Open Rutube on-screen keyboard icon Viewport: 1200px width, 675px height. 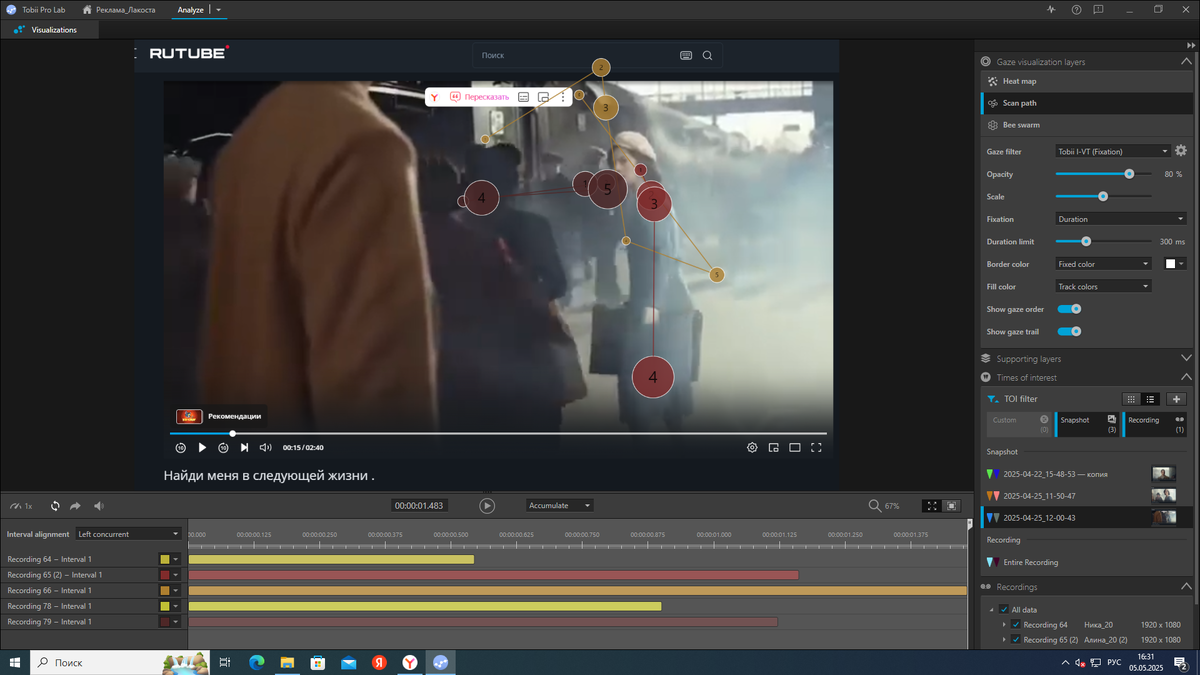click(x=686, y=56)
